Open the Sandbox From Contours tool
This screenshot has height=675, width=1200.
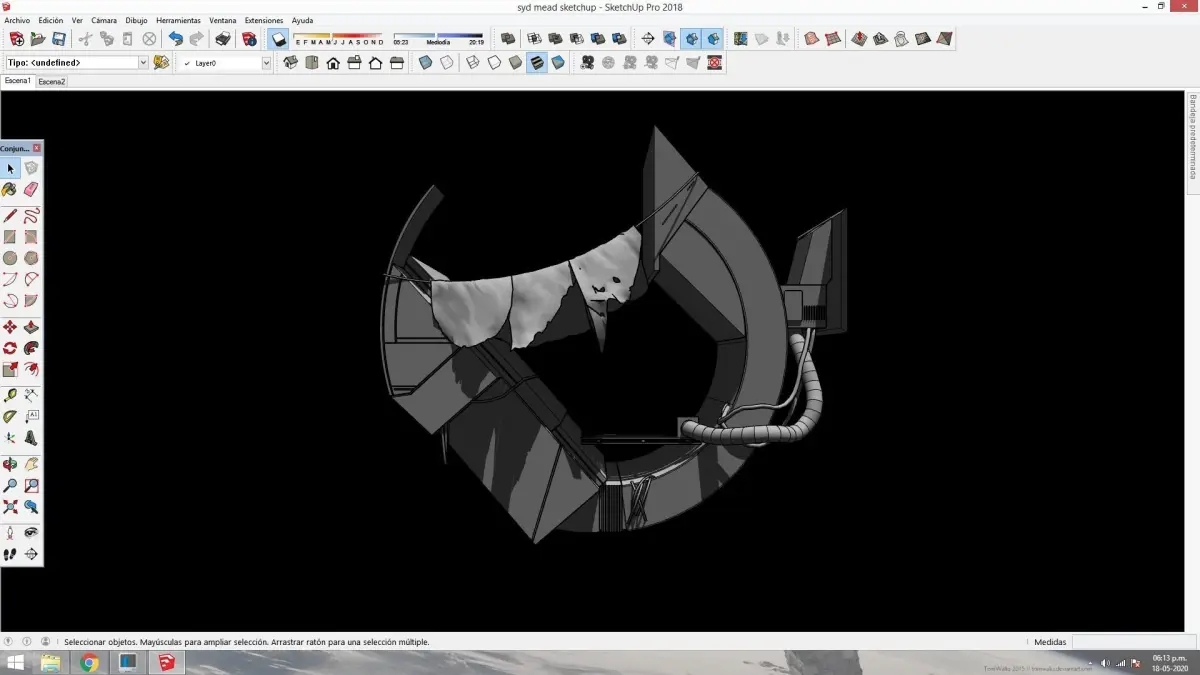point(811,39)
